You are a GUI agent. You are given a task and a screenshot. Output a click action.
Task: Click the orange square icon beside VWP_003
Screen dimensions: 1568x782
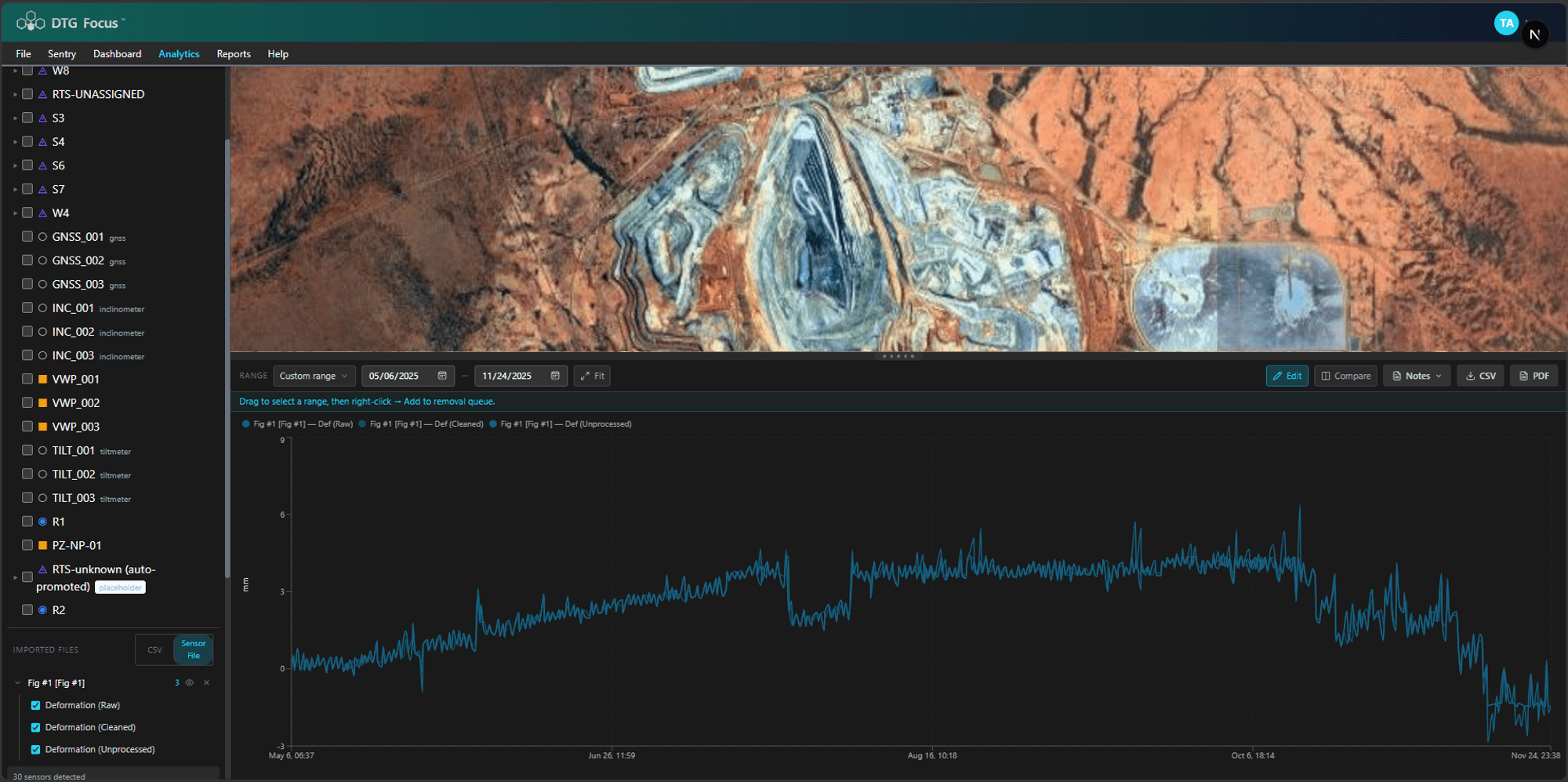[x=42, y=427]
